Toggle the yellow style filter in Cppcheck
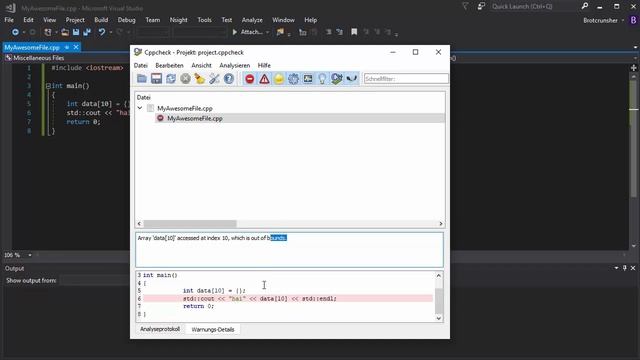 [x=279, y=79]
